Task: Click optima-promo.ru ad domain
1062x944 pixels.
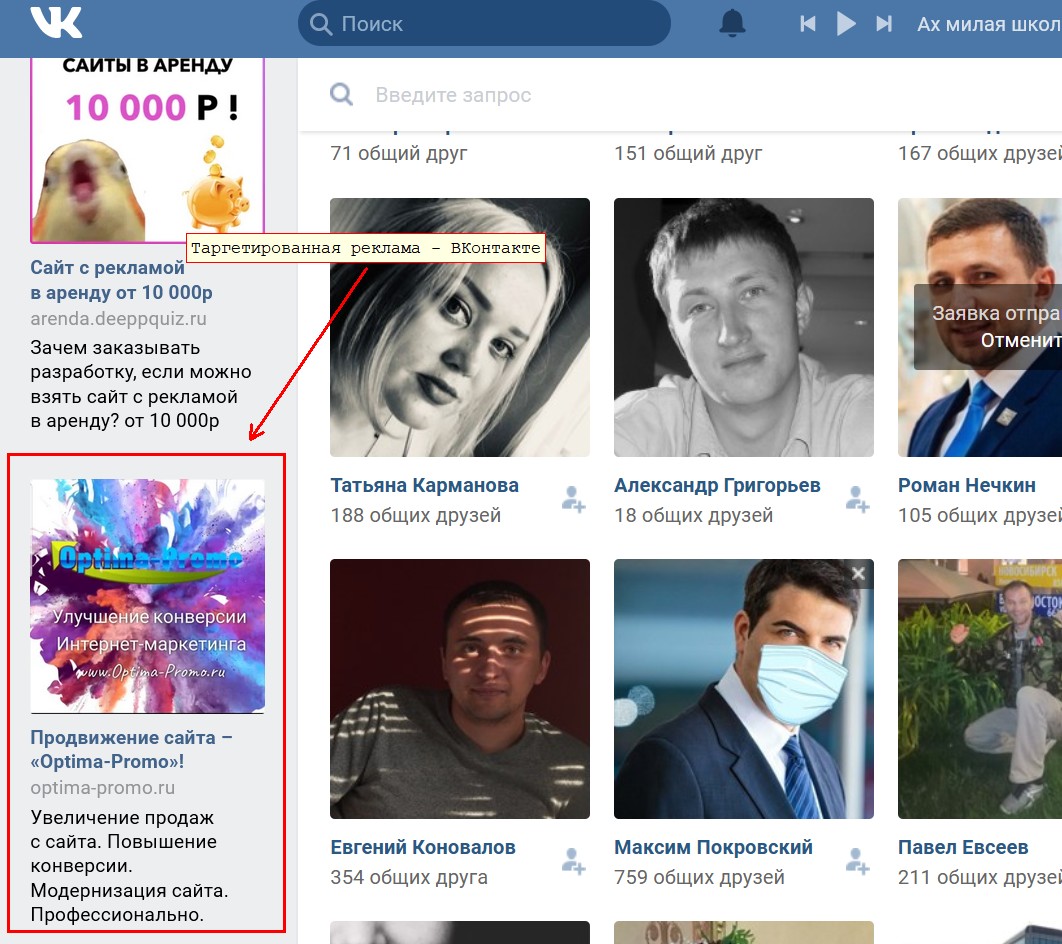Action: tap(102, 788)
